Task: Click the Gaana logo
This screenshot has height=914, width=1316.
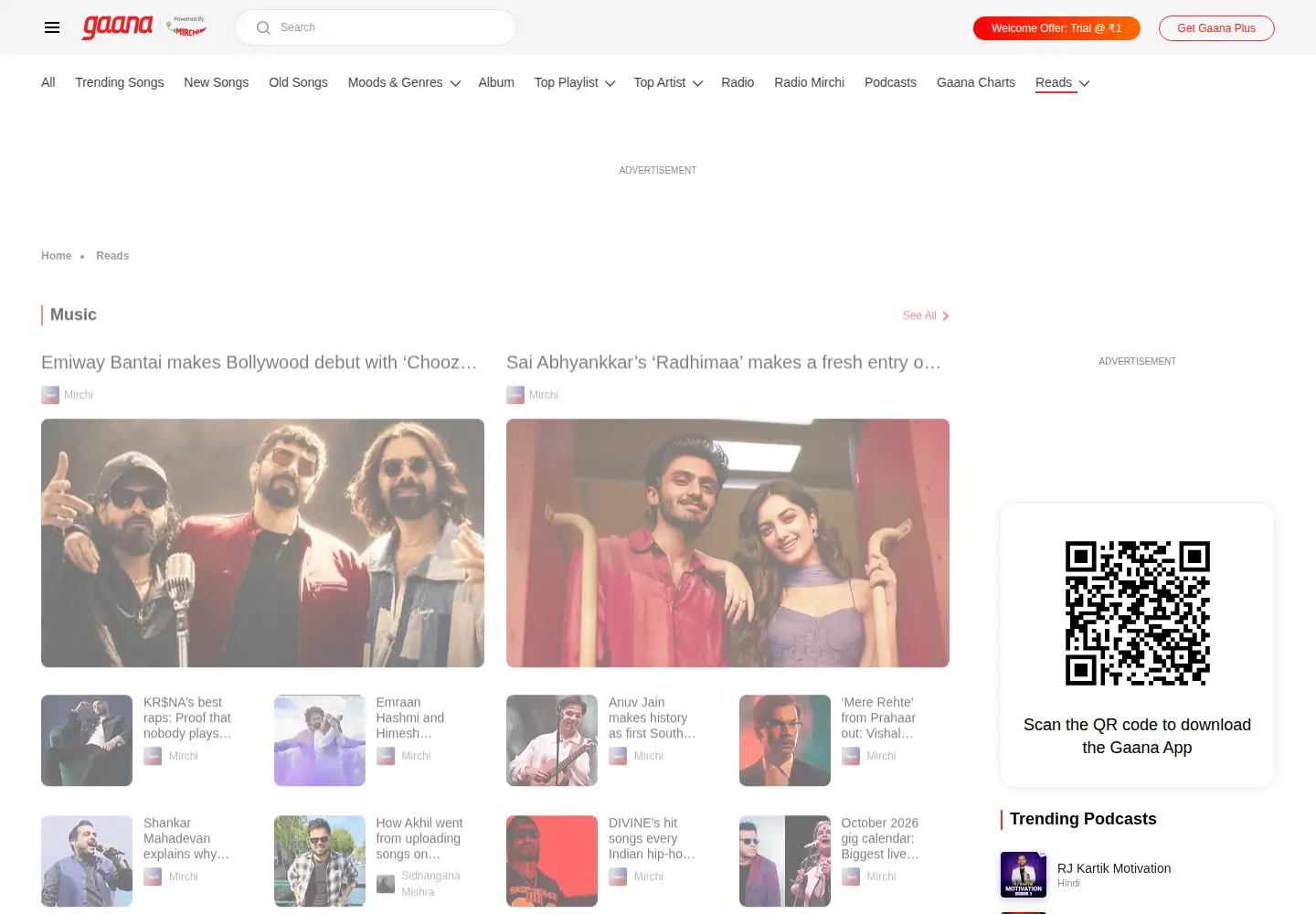Action: click(x=118, y=27)
